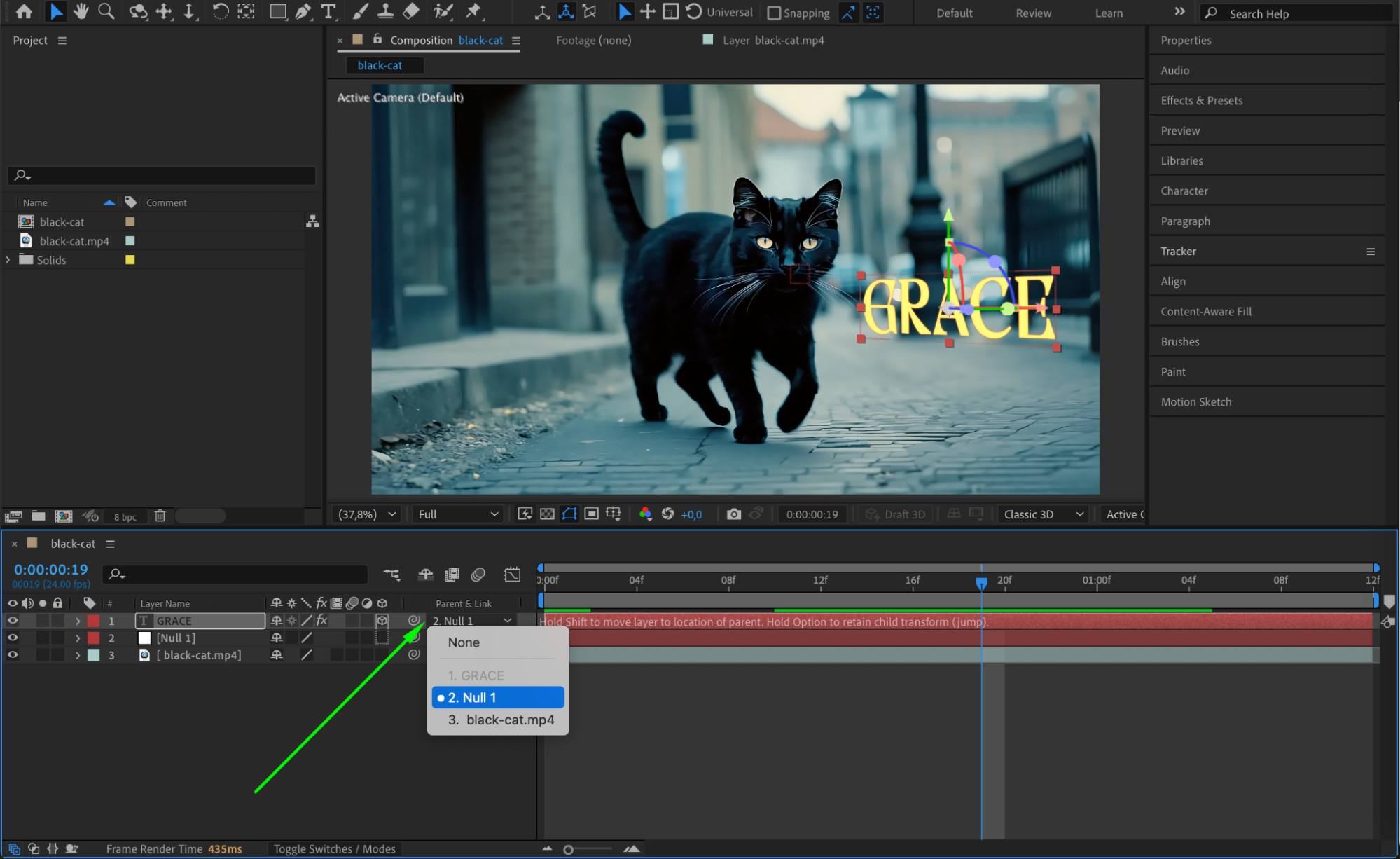The image size is (1400, 859).
Task: Open the Classic 3D renderer dropdown
Action: point(1043,514)
